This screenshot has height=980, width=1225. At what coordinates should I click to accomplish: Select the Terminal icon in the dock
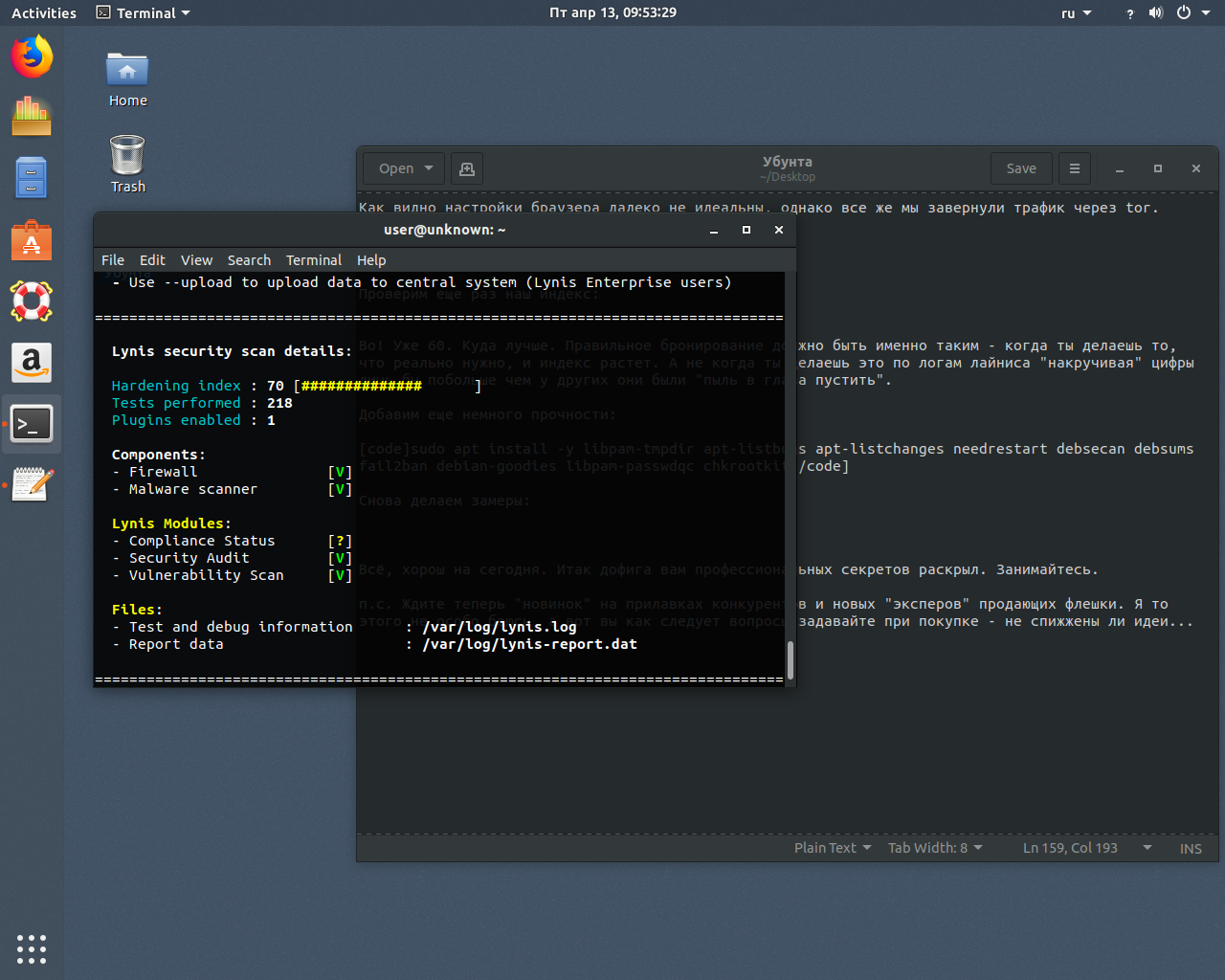click(32, 424)
